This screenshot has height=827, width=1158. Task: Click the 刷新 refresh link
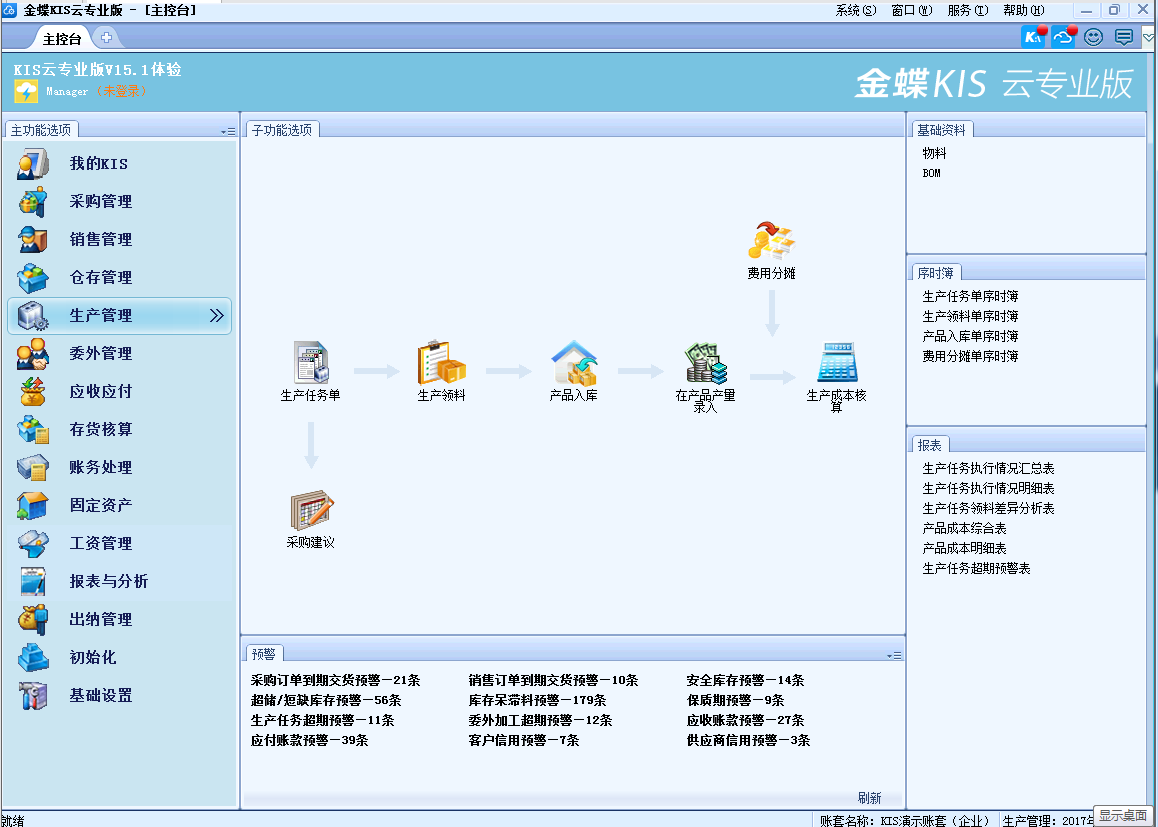pyautogui.click(x=869, y=797)
